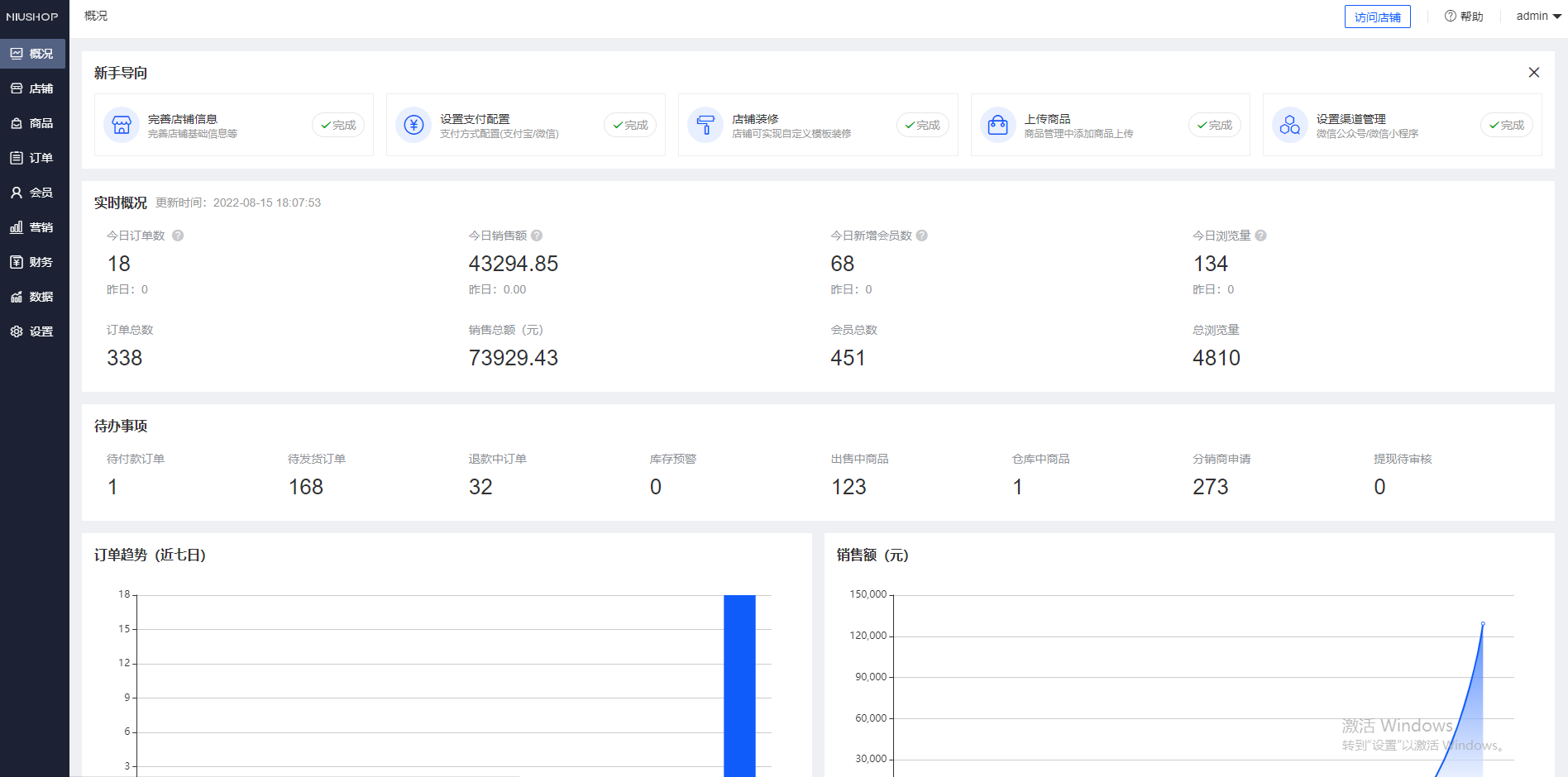Click the info icon beside 今日销售额
1568x777 pixels.
(537, 236)
